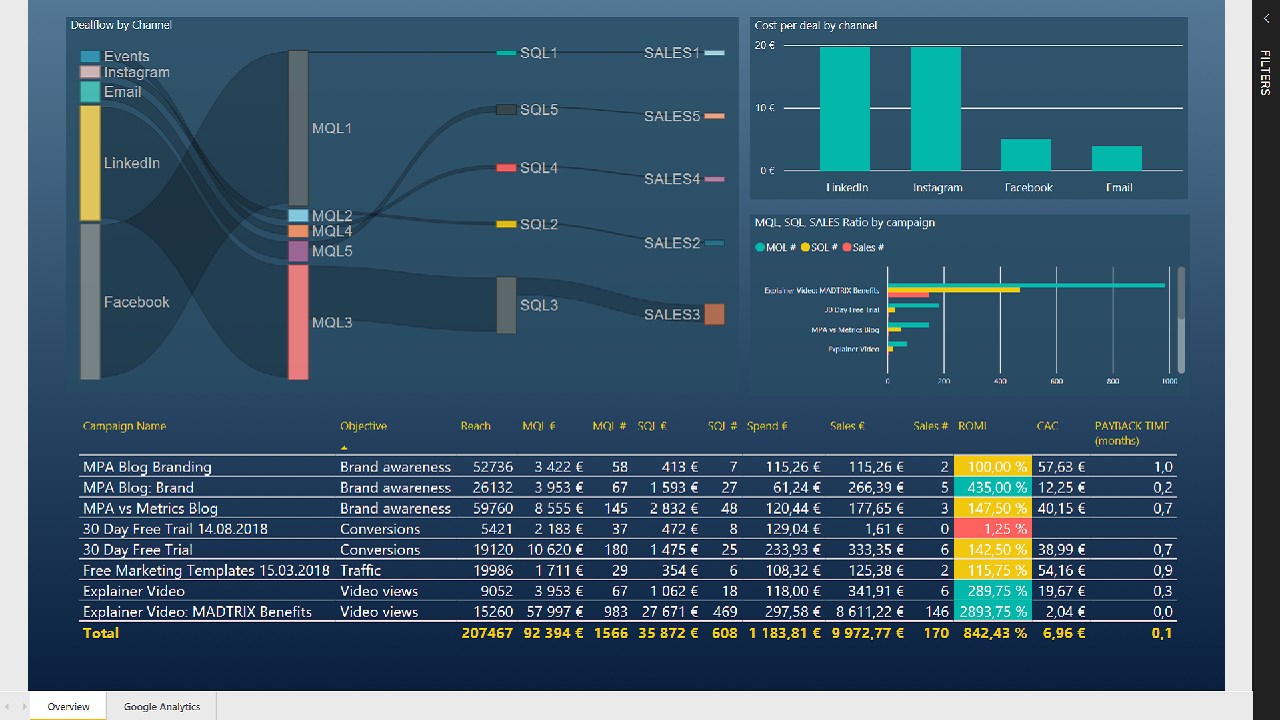This screenshot has width=1280, height=720.
Task: Click the MQL1 node block
Action: coord(298,128)
